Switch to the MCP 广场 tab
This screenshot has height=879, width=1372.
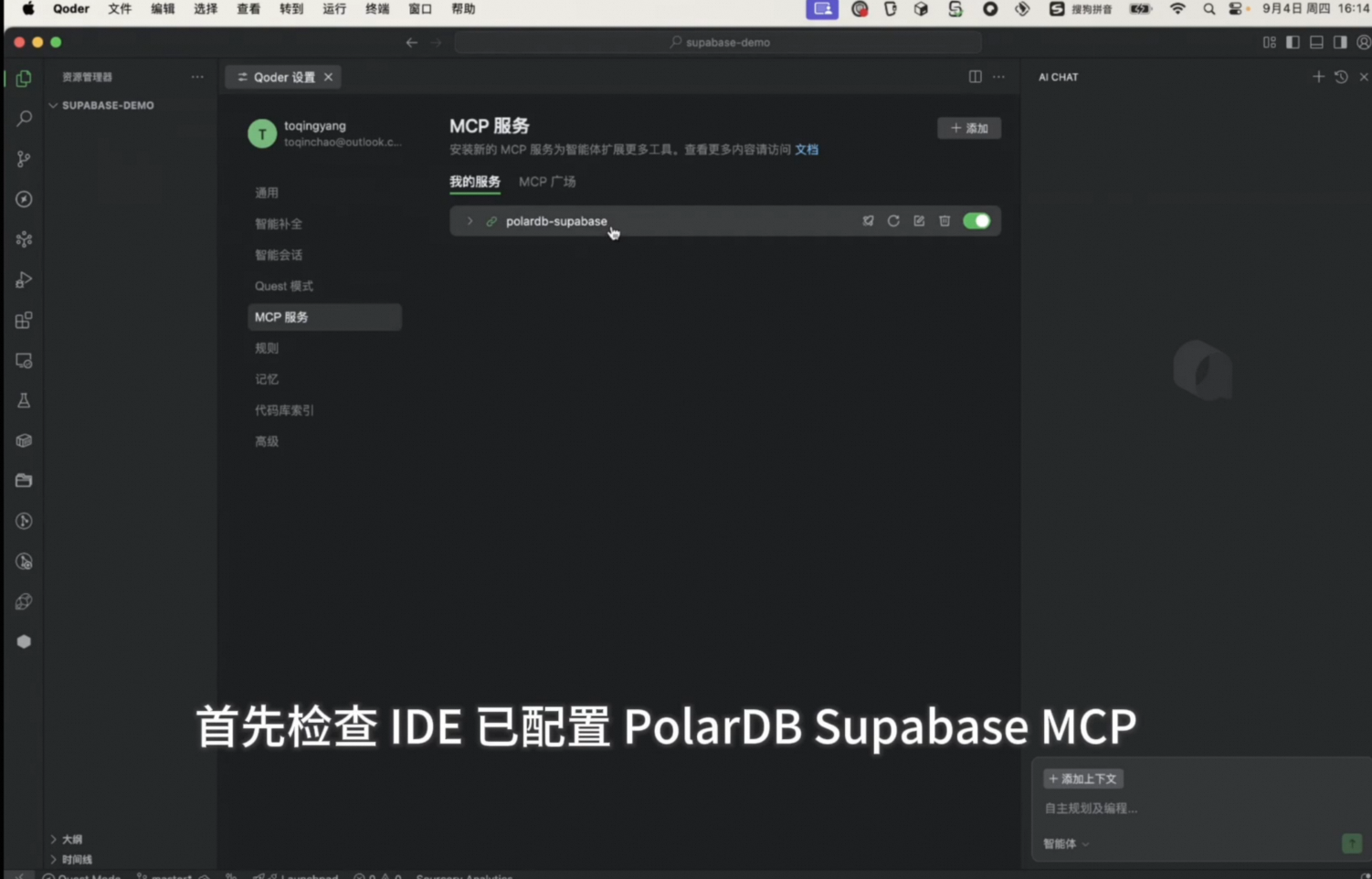point(547,182)
